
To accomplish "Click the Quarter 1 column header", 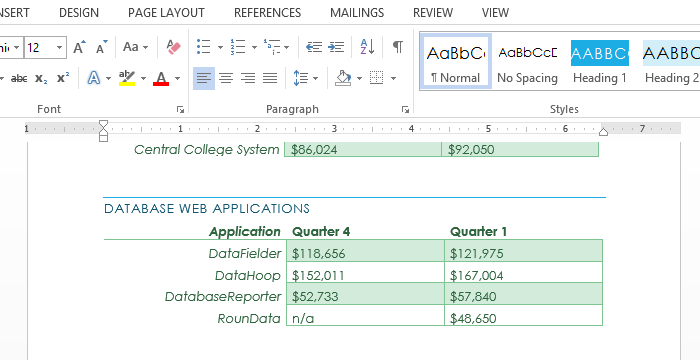I will (x=479, y=231).
